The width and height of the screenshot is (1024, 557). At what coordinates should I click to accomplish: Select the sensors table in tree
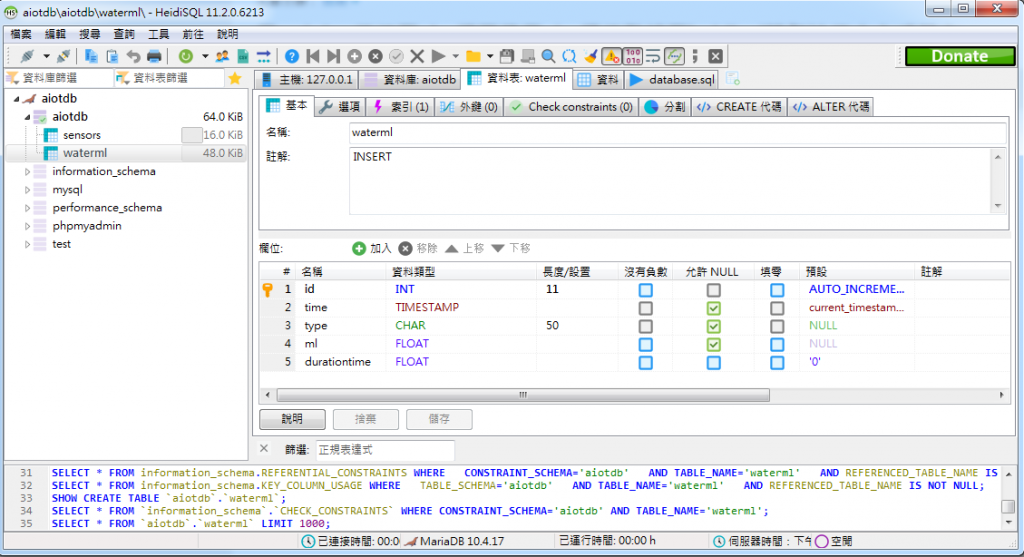[82, 135]
